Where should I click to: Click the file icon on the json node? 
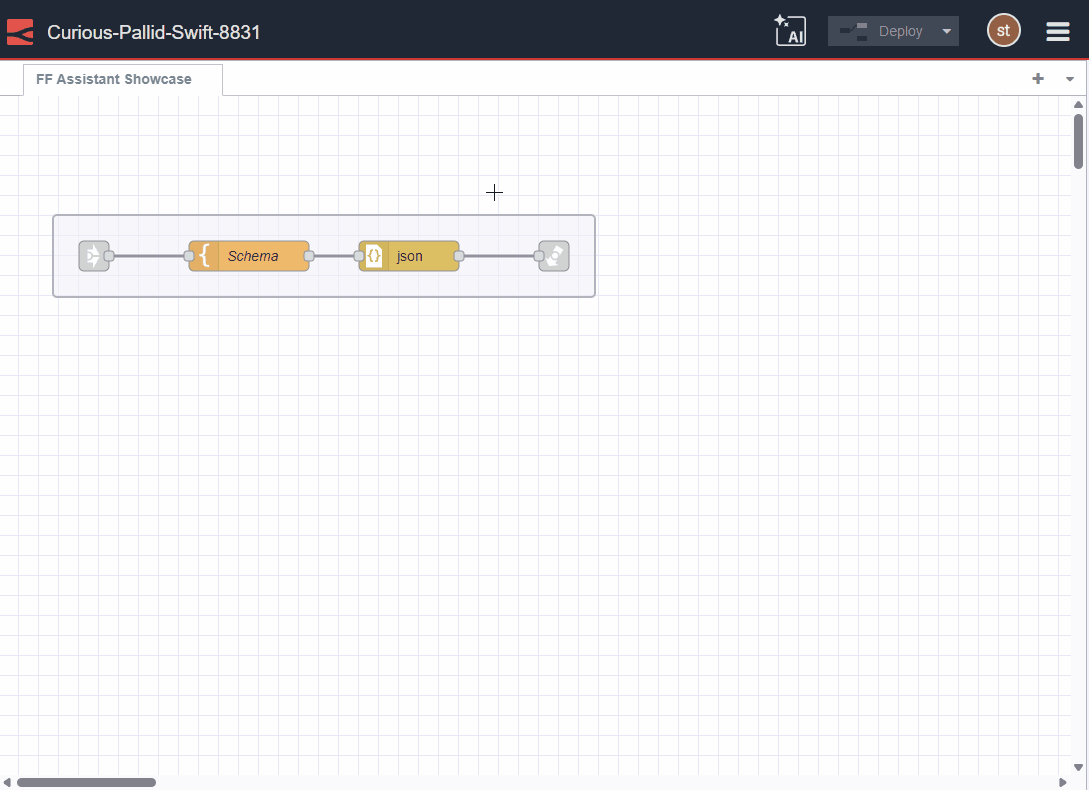373,256
